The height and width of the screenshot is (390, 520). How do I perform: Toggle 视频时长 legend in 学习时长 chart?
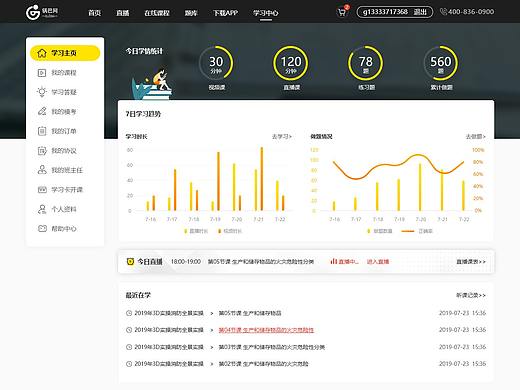[x=230, y=231]
